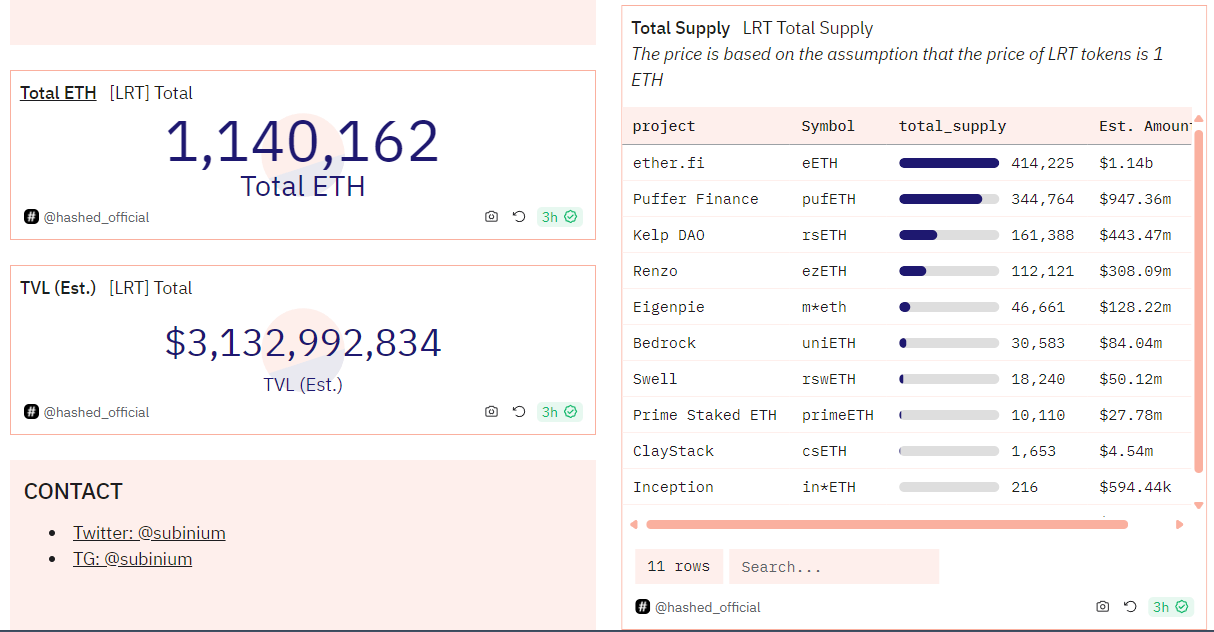This screenshot has height=632, width=1214.
Task: Click the table's vertical scrollbar thumb
Action: point(1198,301)
